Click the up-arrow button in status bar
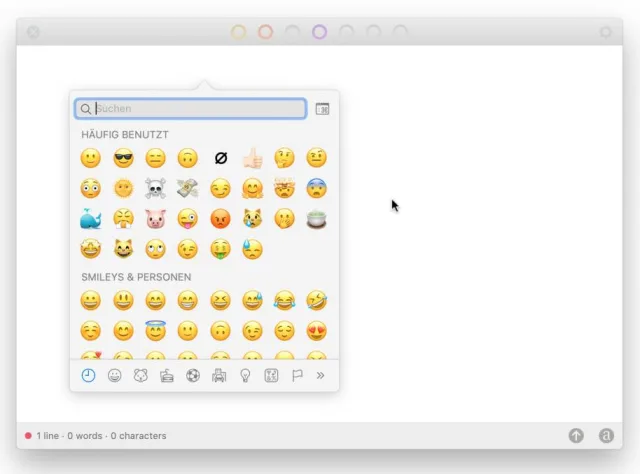This screenshot has width=640, height=474. (x=576, y=436)
